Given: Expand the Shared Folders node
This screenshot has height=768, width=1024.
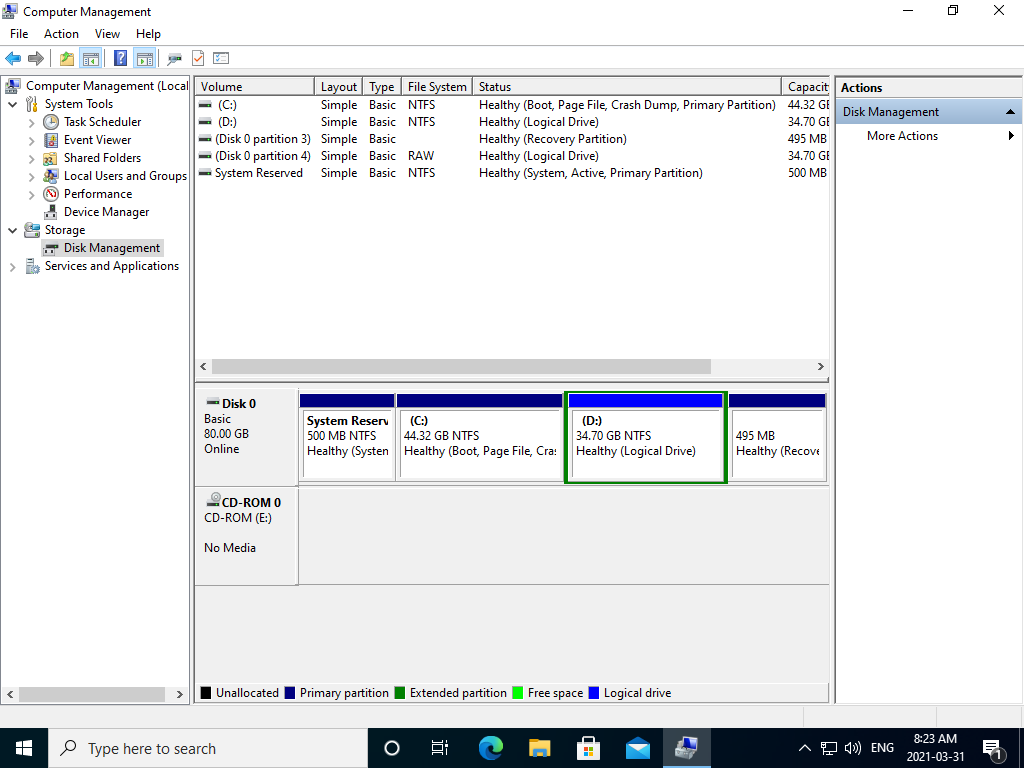Looking at the screenshot, I should point(31,158).
